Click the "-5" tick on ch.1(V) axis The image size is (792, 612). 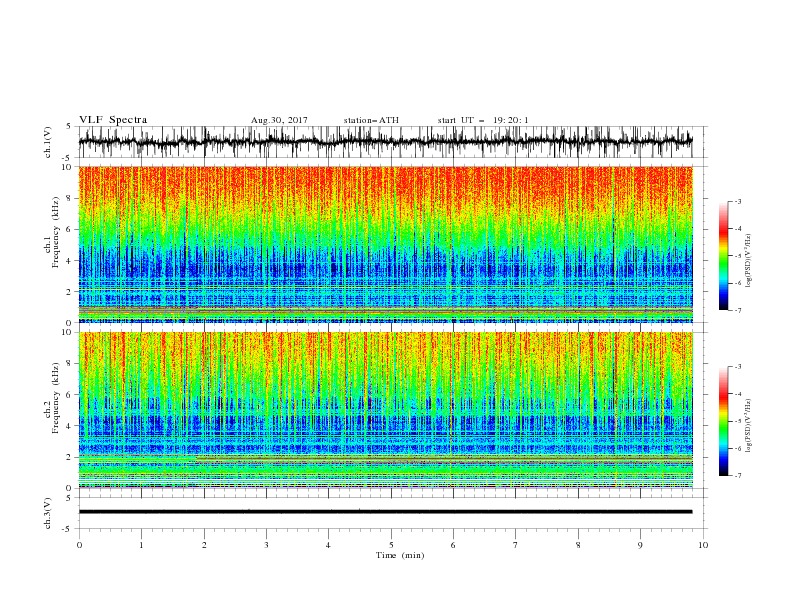(x=68, y=158)
